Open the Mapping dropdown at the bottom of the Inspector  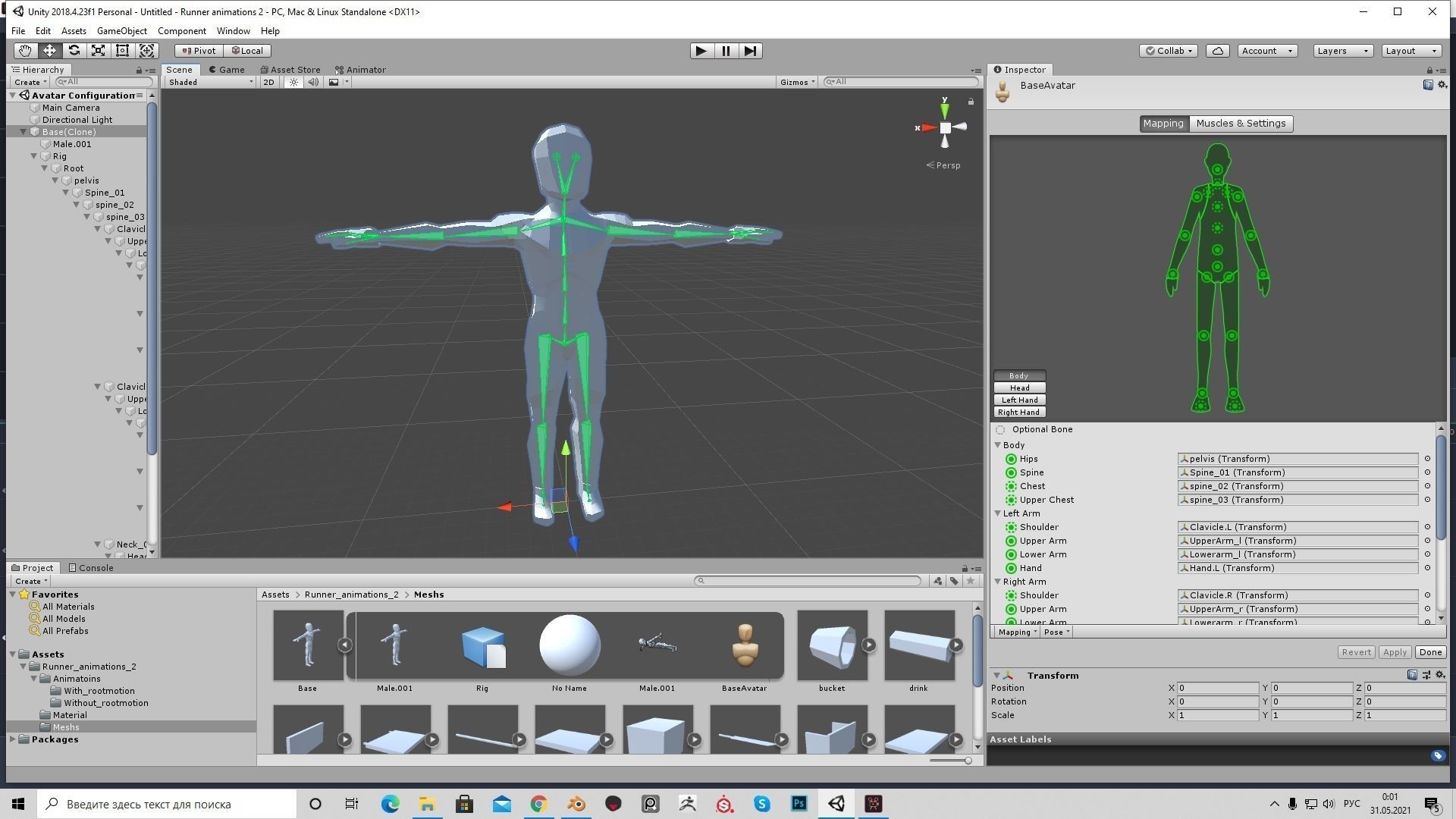pyautogui.click(x=1018, y=632)
